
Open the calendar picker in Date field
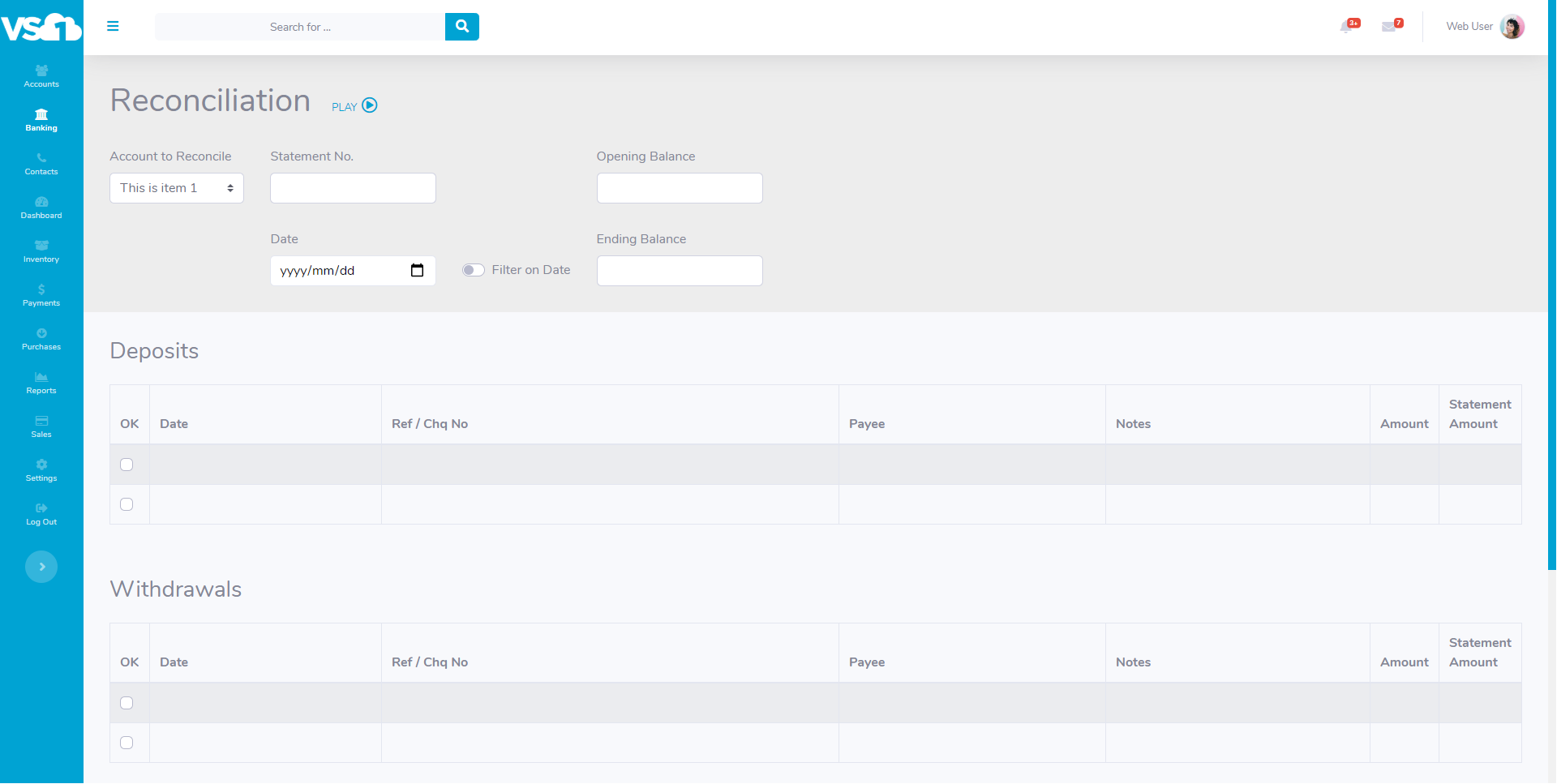pos(417,271)
